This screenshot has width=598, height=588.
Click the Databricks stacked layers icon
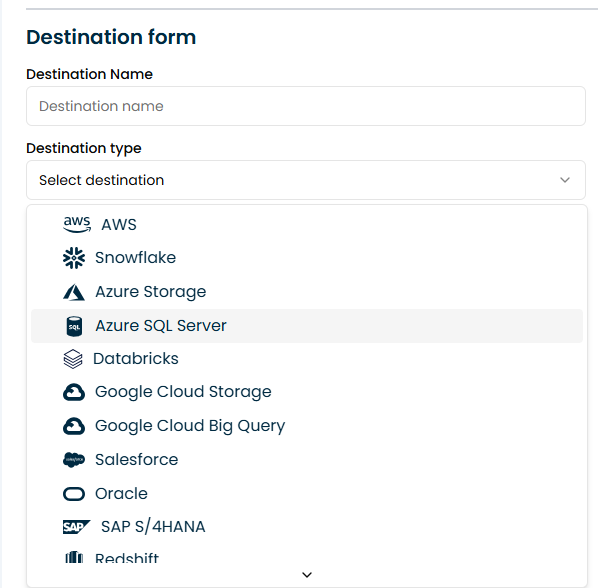73,359
